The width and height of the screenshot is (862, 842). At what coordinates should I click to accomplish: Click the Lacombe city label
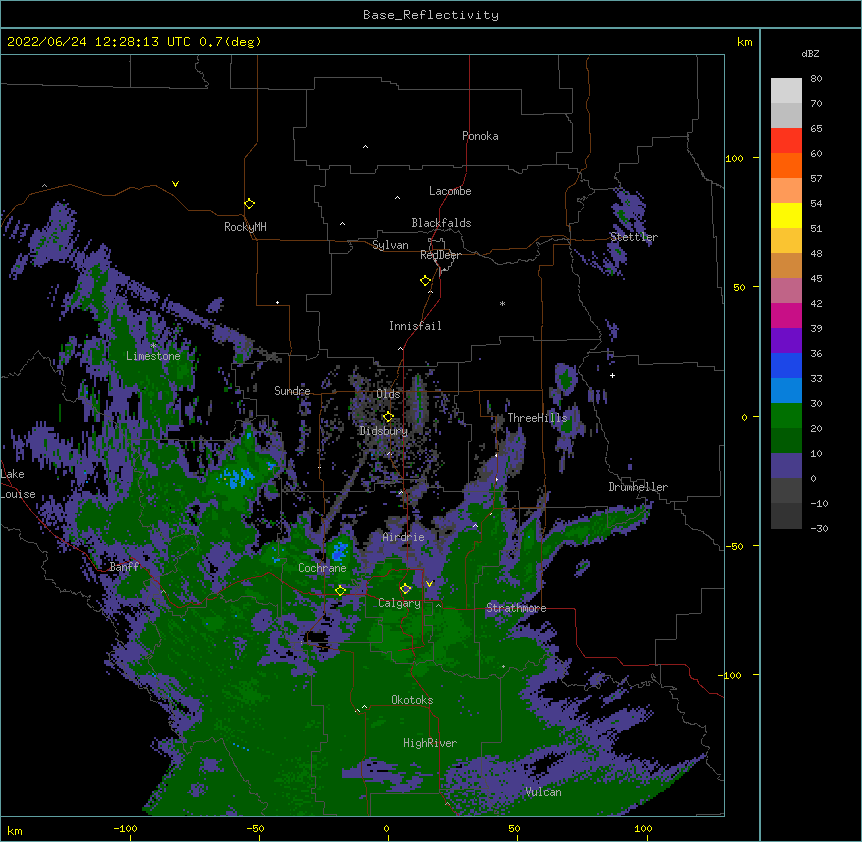(x=450, y=191)
